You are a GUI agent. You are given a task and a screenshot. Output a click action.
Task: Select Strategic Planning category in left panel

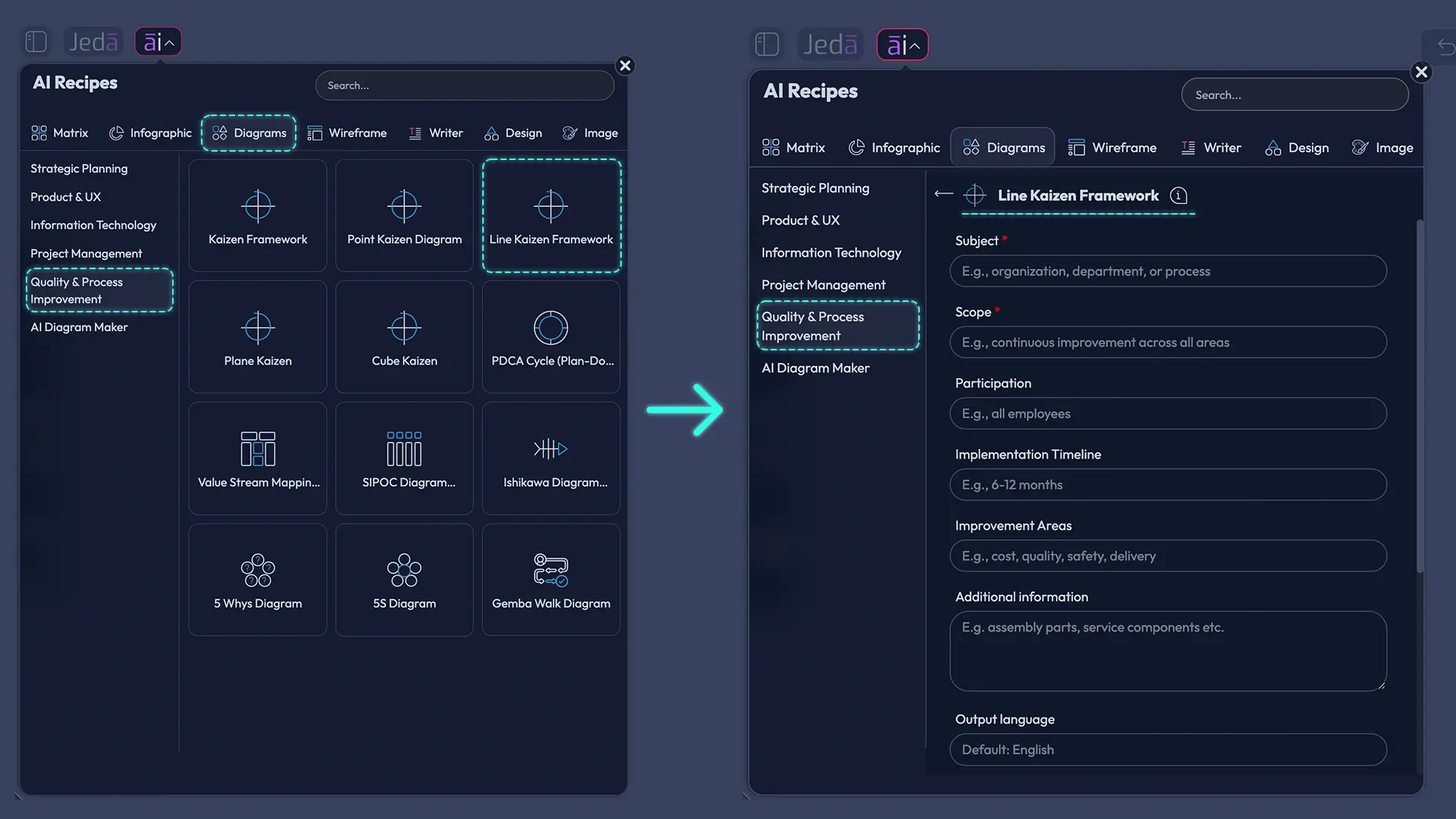(79, 168)
